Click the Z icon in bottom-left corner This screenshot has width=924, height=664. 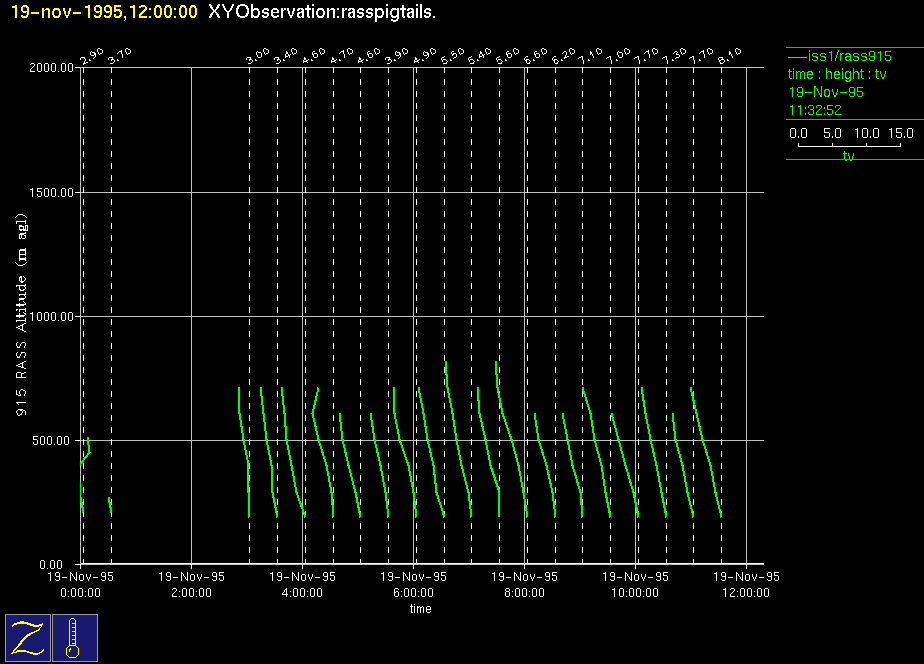(x=27, y=637)
